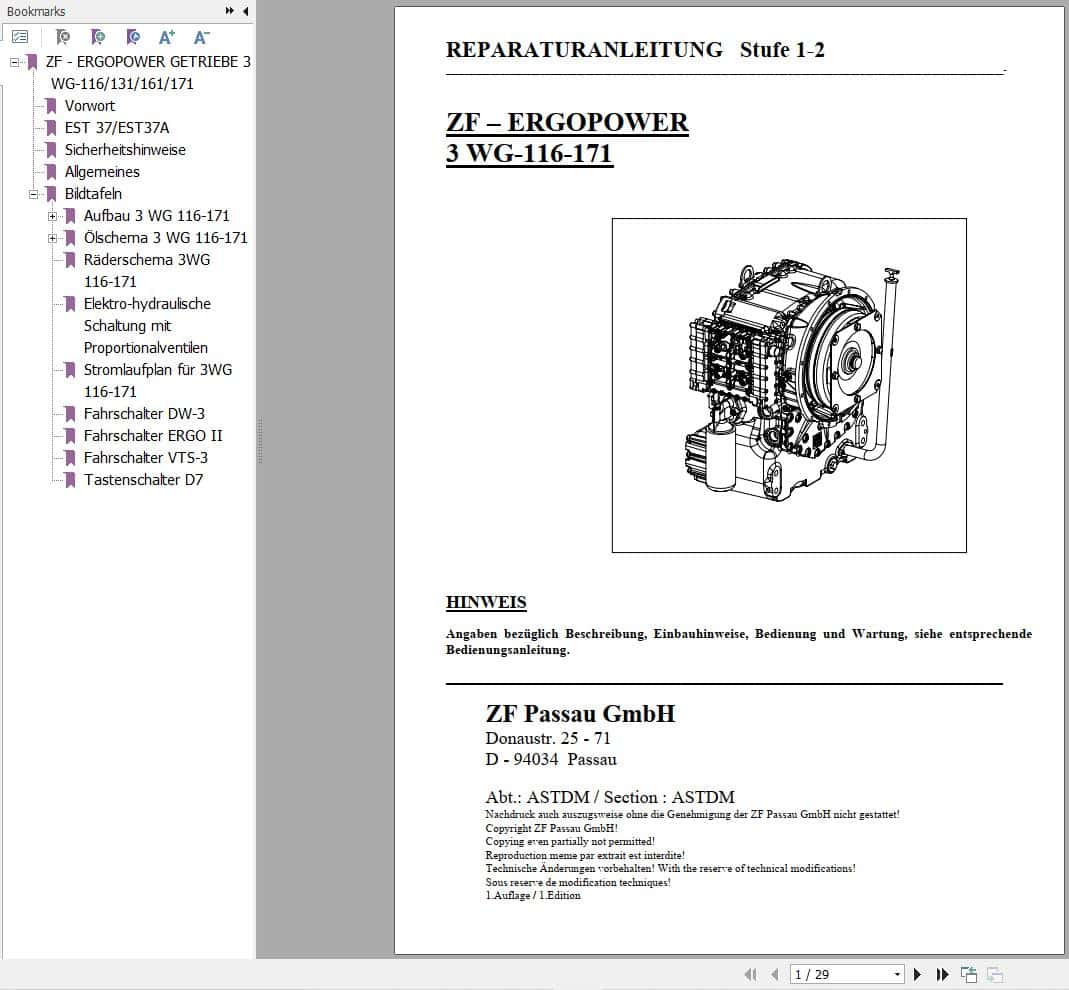
Task: Open Elektro-hydraulische Schaltung mit Proportionalventilen bookmark
Action: click(147, 325)
